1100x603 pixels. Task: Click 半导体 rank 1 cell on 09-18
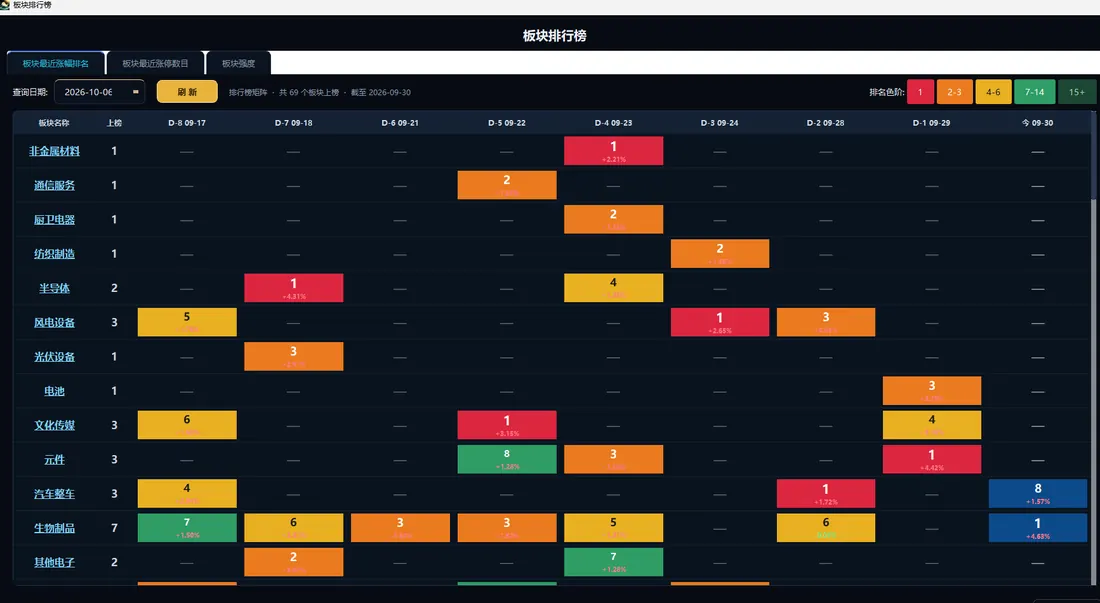[293, 288]
